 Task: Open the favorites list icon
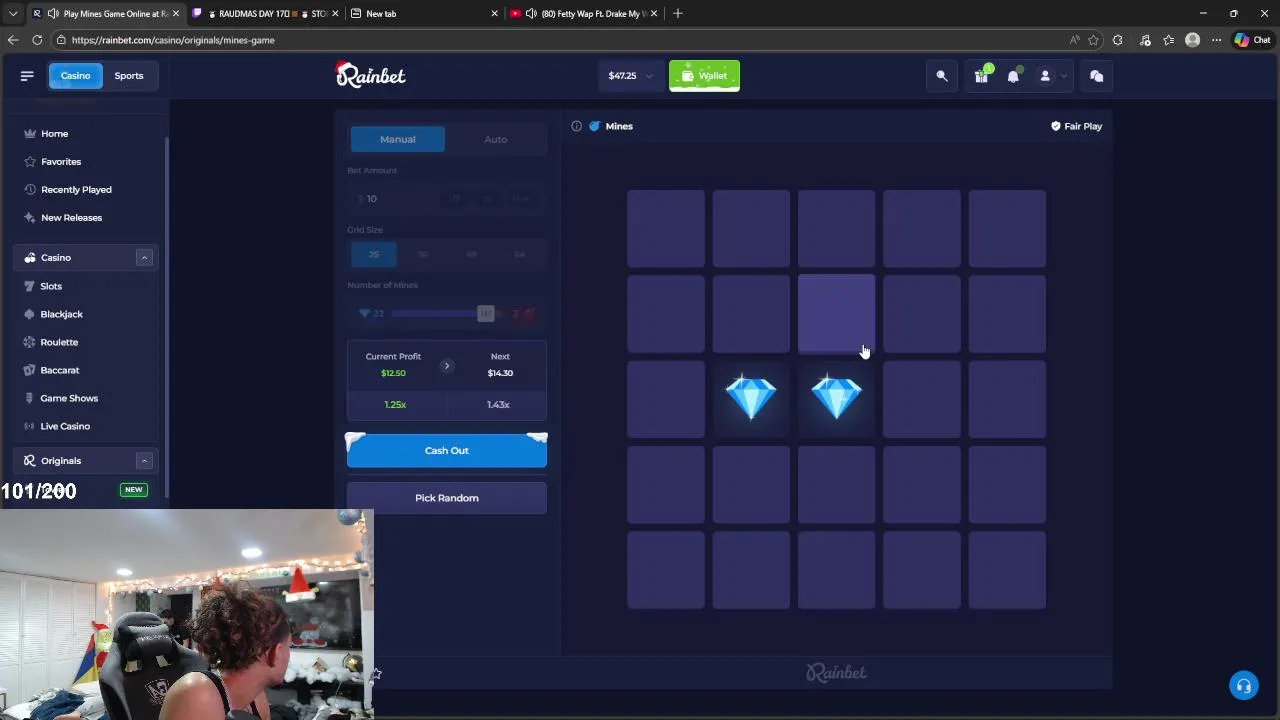[1168, 40]
